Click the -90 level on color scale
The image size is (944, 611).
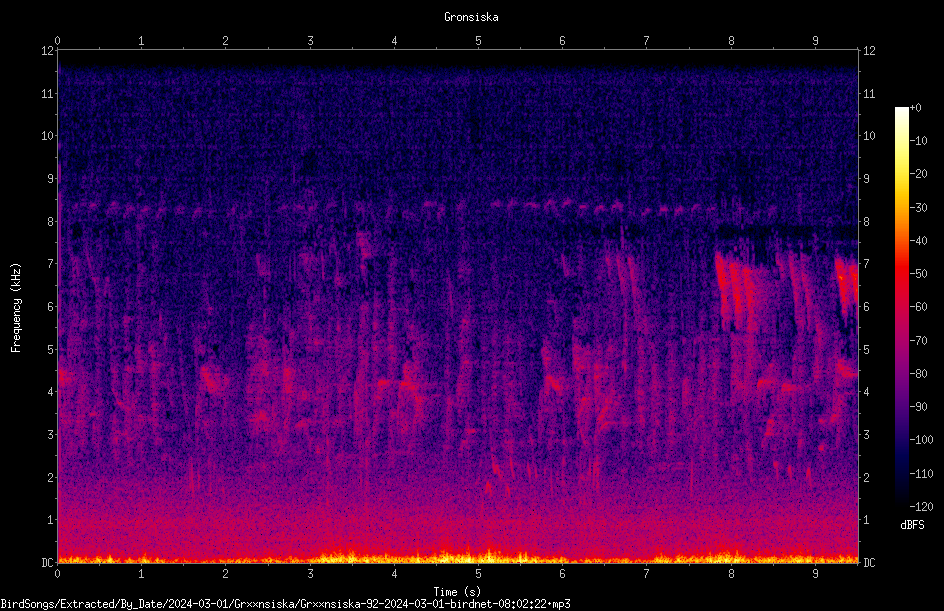tap(918, 406)
